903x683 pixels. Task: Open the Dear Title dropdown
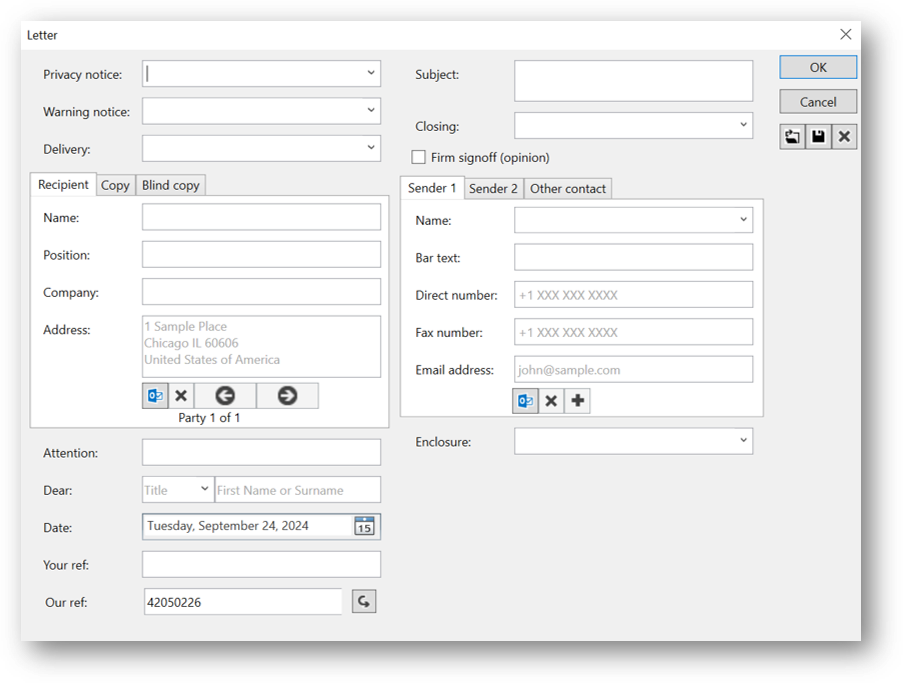point(204,489)
